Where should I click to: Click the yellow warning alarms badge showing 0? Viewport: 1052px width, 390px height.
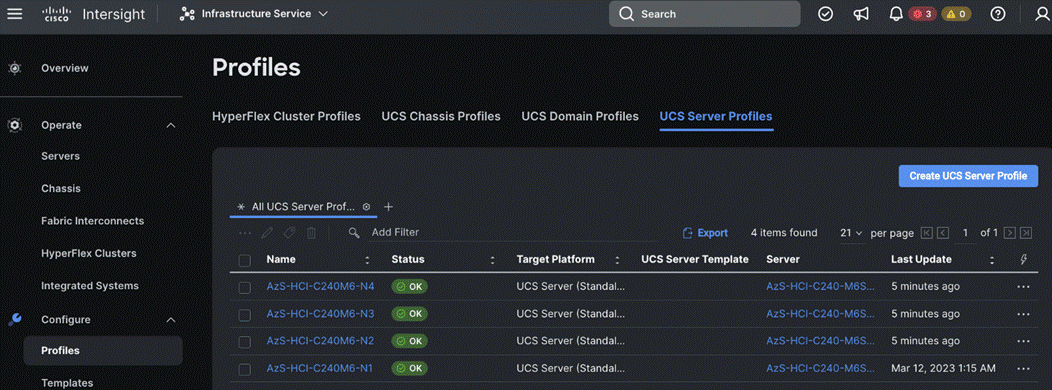tap(957, 13)
